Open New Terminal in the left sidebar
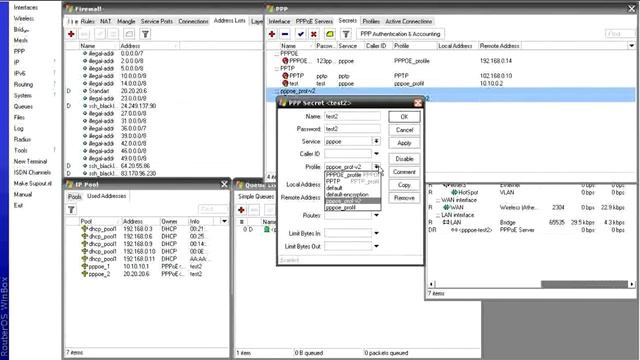The height and width of the screenshot is (360, 640). coord(30,161)
